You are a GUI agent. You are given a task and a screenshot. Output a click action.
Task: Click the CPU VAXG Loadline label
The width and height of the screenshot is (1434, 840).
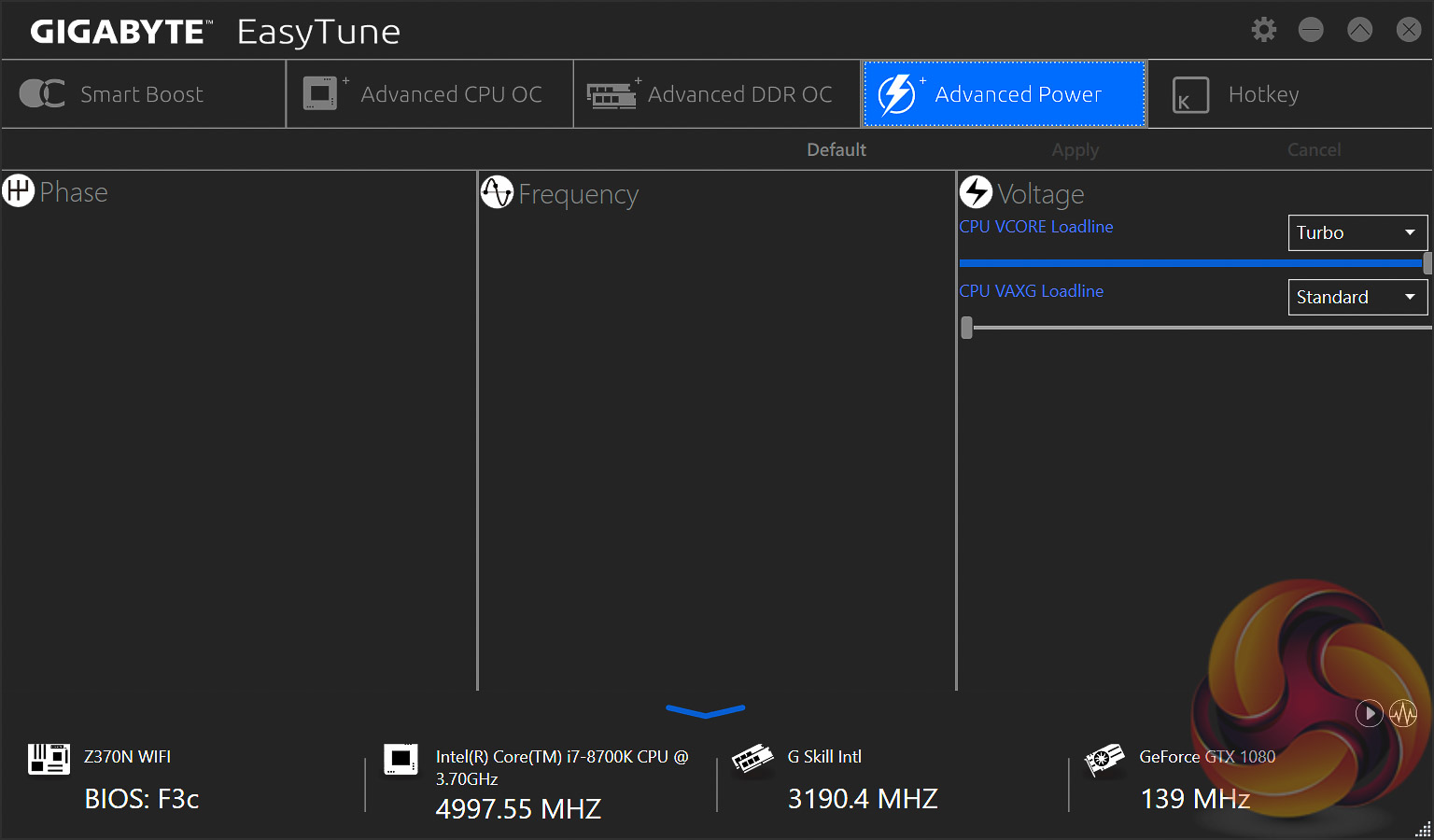pyautogui.click(x=1032, y=291)
